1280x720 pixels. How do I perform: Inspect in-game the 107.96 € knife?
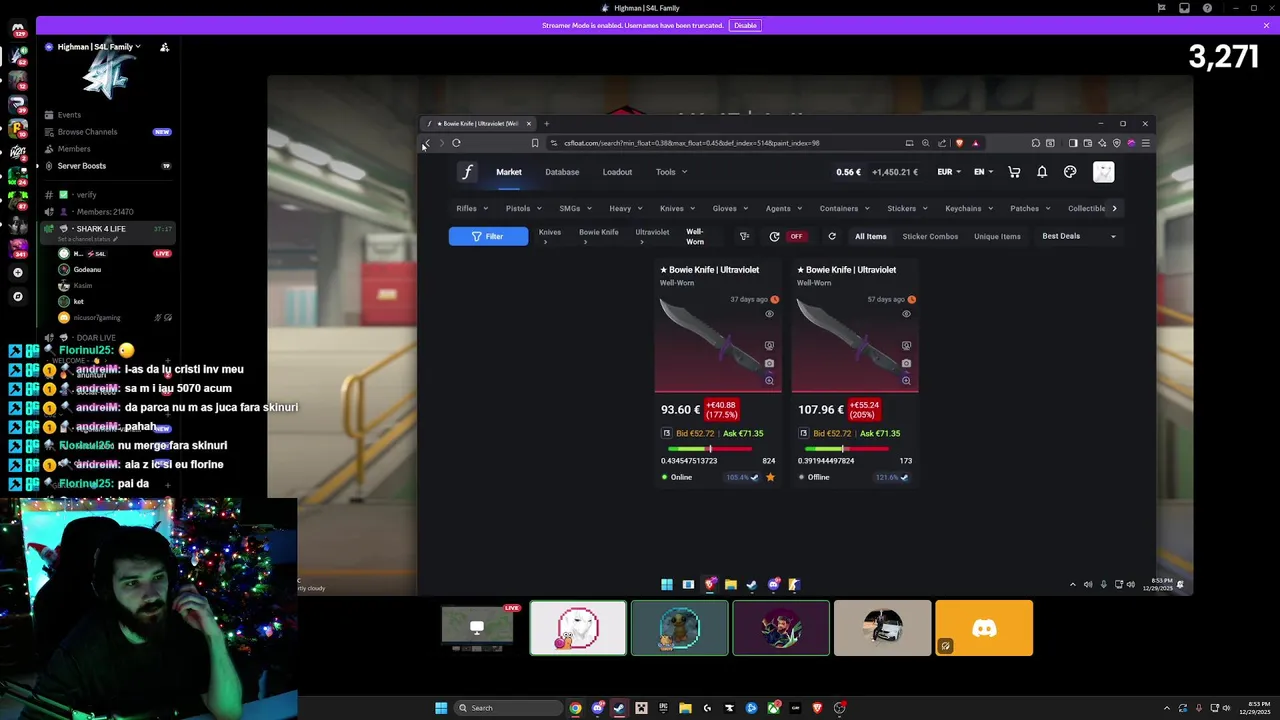click(906, 346)
